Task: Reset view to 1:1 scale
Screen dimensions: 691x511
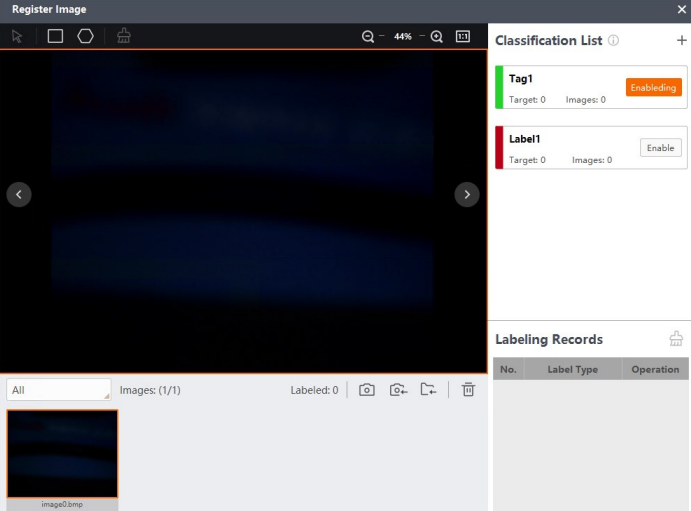Action: [x=463, y=37]
